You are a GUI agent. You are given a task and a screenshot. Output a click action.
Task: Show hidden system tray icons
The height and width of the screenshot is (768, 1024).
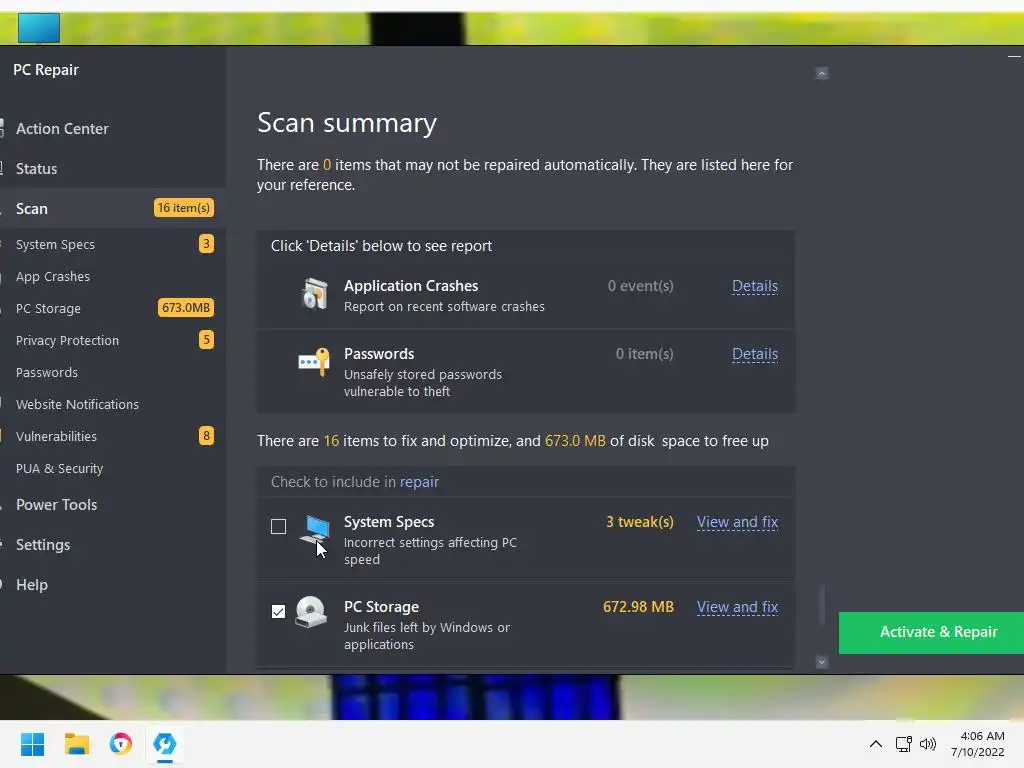876,744
